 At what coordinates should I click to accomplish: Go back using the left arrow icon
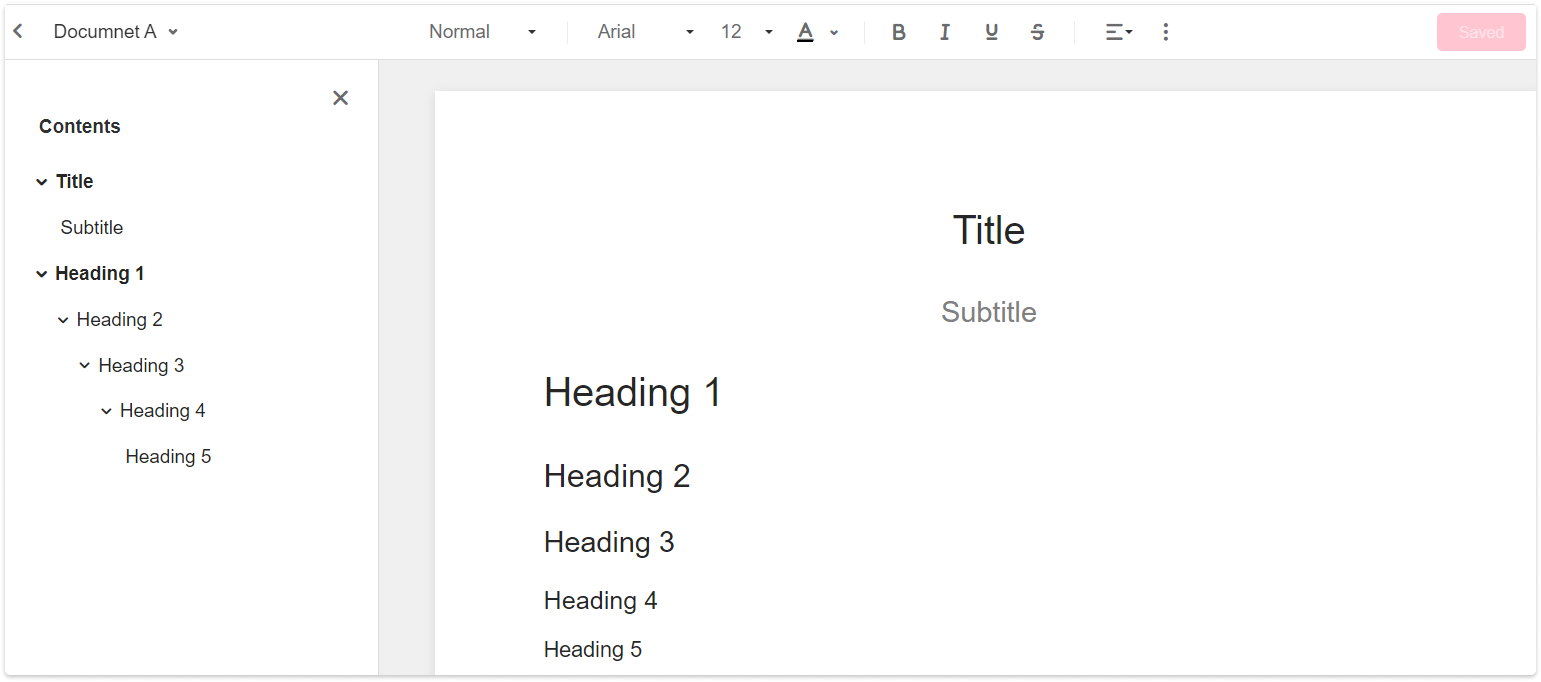(x=18, y=32)
